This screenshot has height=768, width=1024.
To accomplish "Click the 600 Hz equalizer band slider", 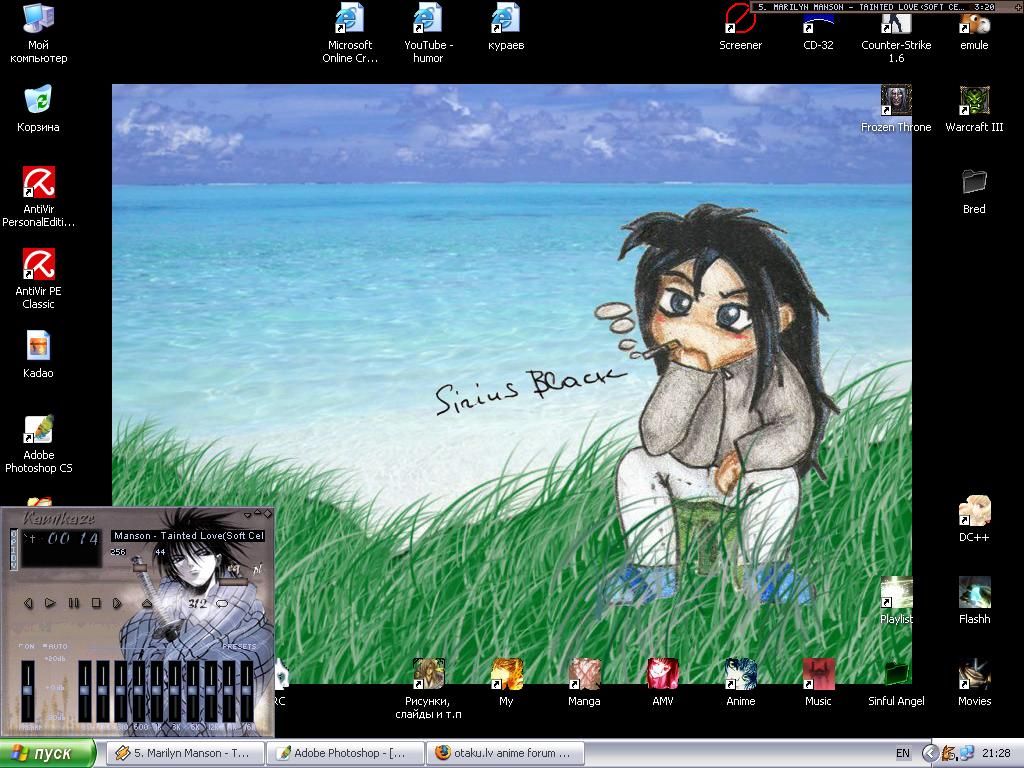I will (x=139, y=691).
